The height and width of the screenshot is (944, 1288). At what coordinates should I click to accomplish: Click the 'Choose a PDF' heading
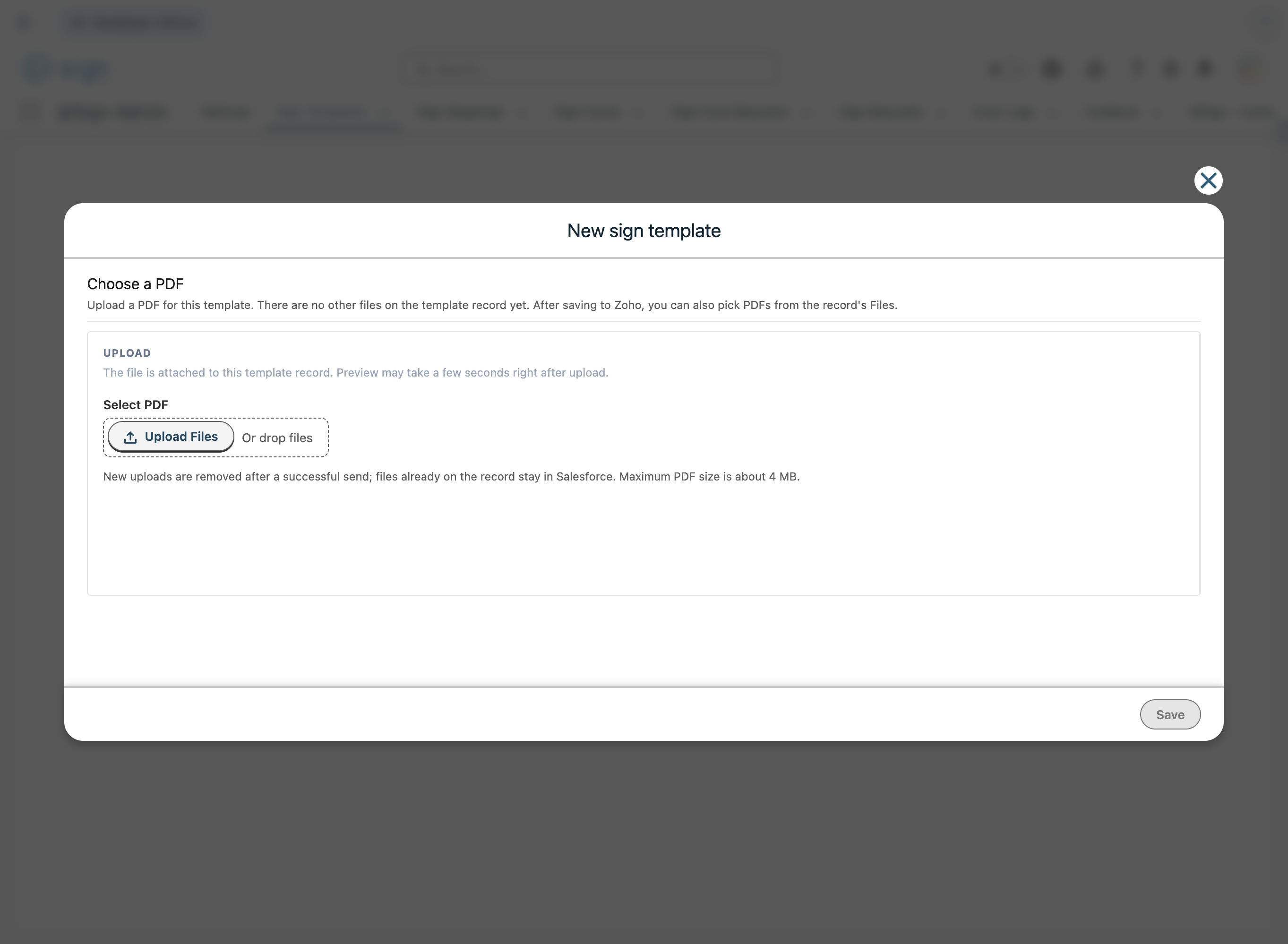click(x=135, y=284)
